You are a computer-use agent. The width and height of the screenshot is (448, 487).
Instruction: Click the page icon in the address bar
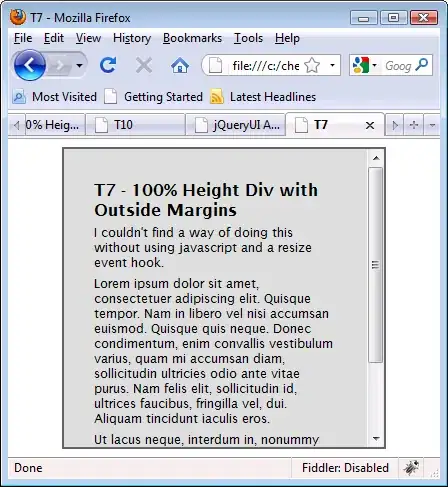point(216,65)
